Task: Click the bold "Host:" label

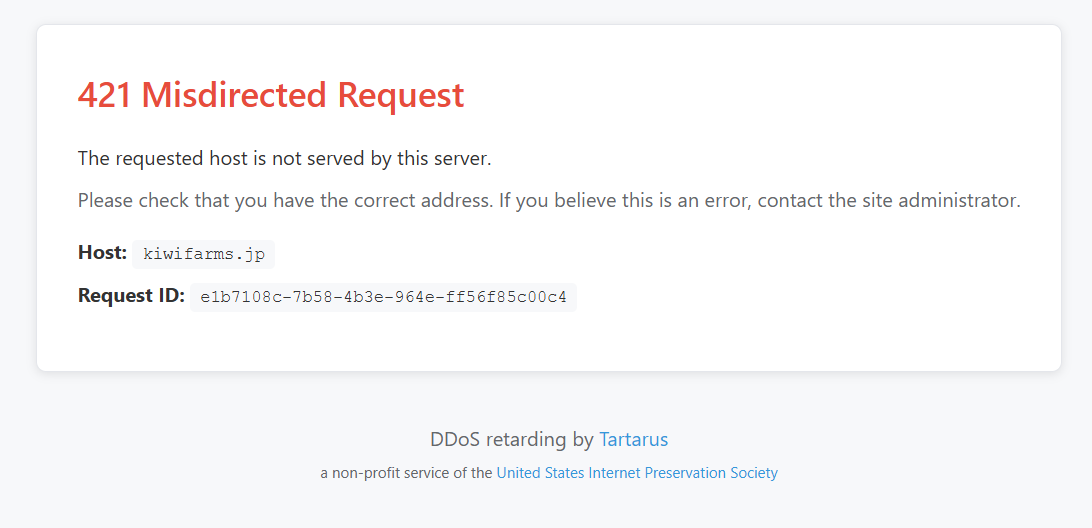Action: tap(102, 253)
